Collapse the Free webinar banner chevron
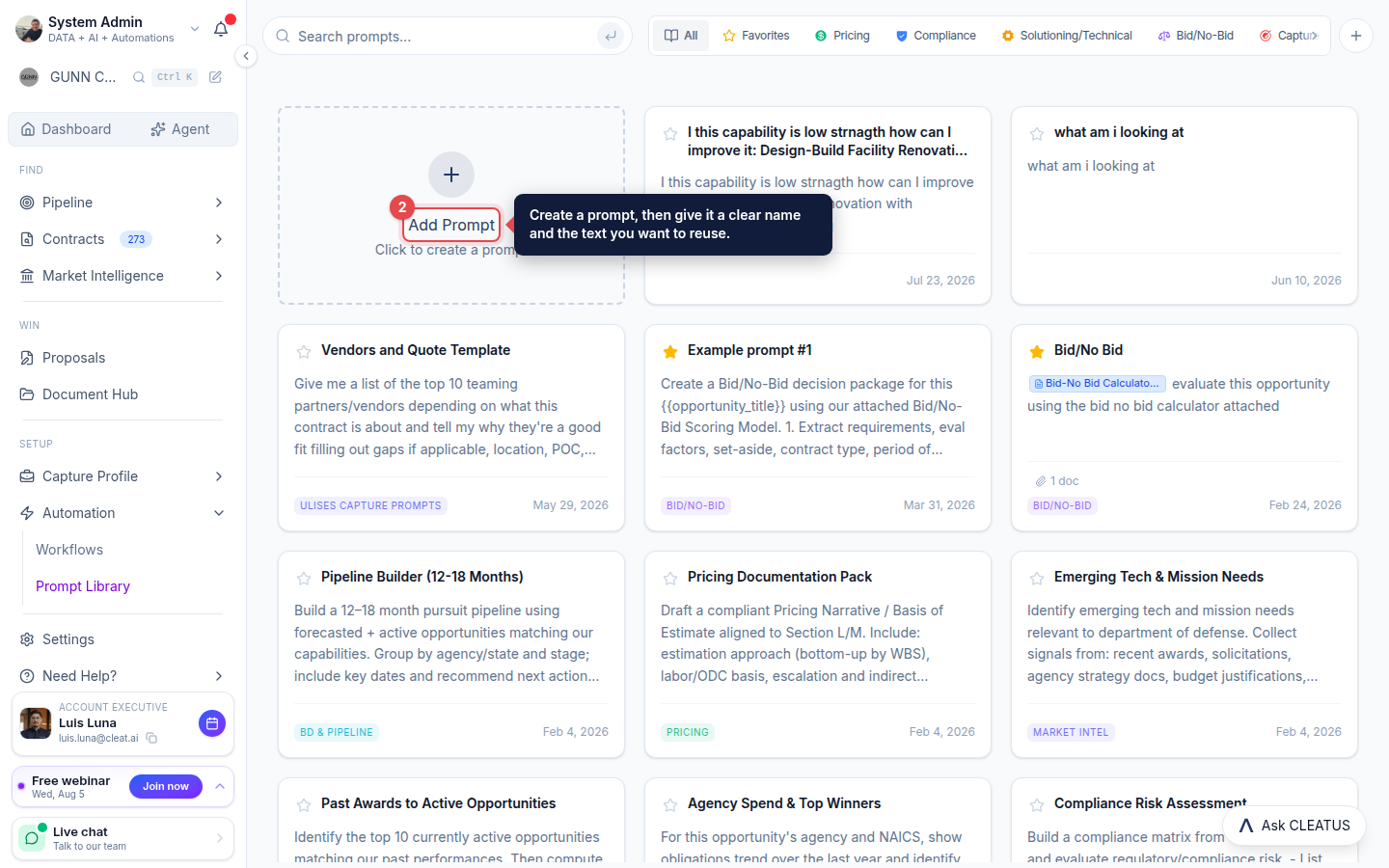 point(220,787)
